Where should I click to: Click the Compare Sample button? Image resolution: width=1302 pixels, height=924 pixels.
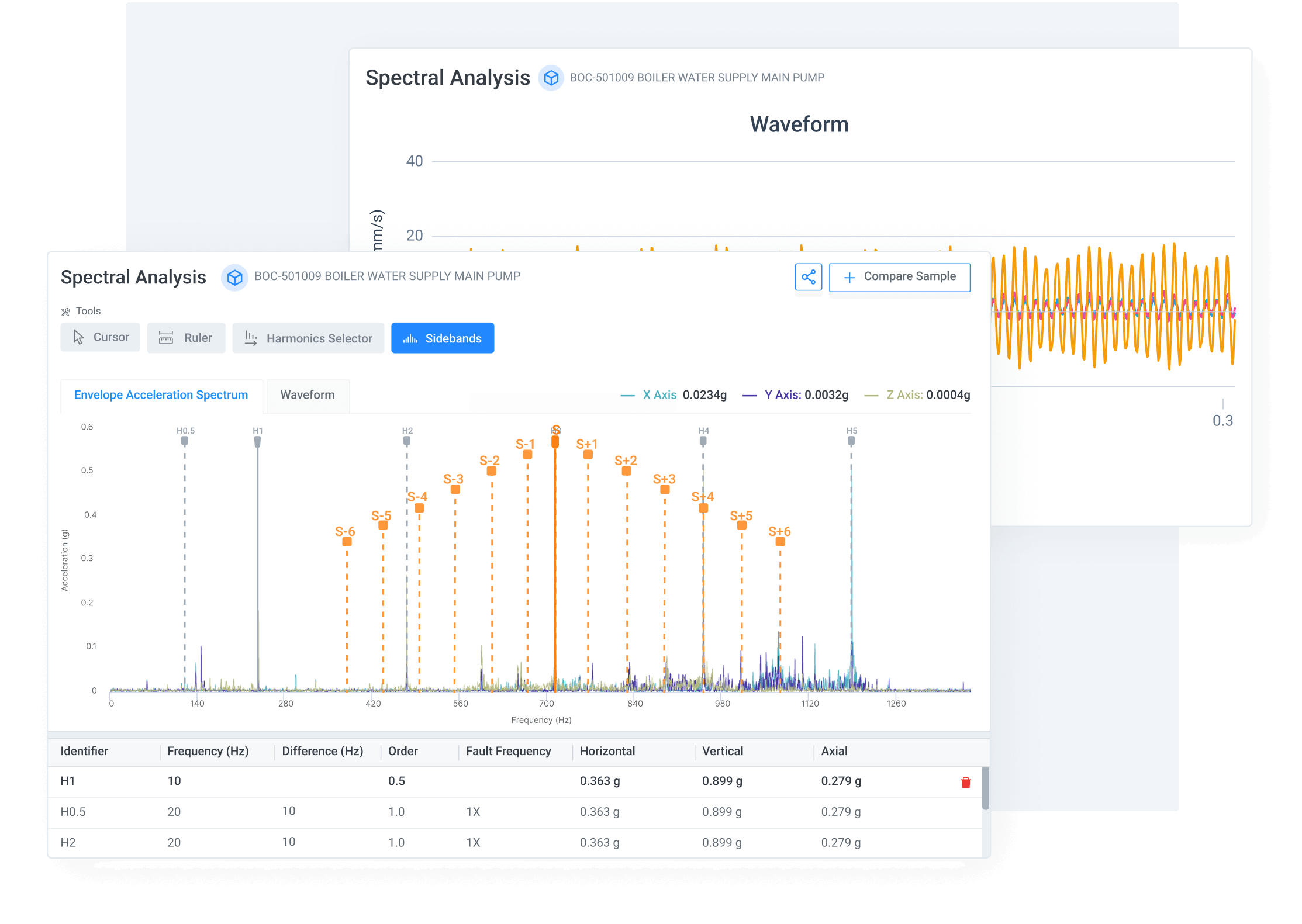point(899,276)
